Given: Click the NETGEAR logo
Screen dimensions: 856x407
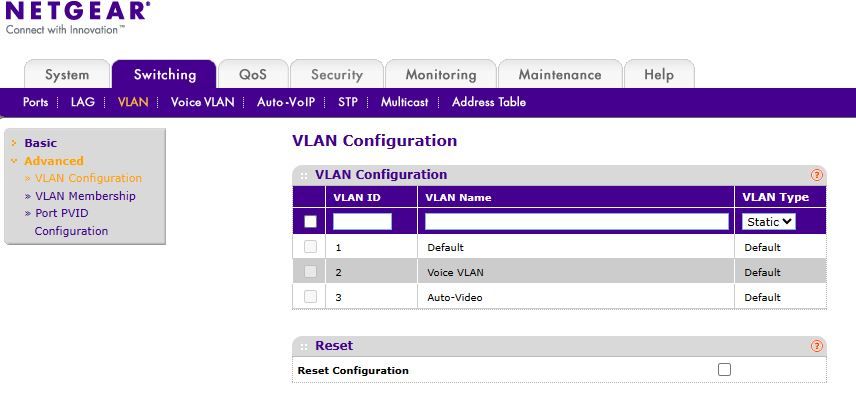Looking at the screenshot, I should [x=77, y=12].
